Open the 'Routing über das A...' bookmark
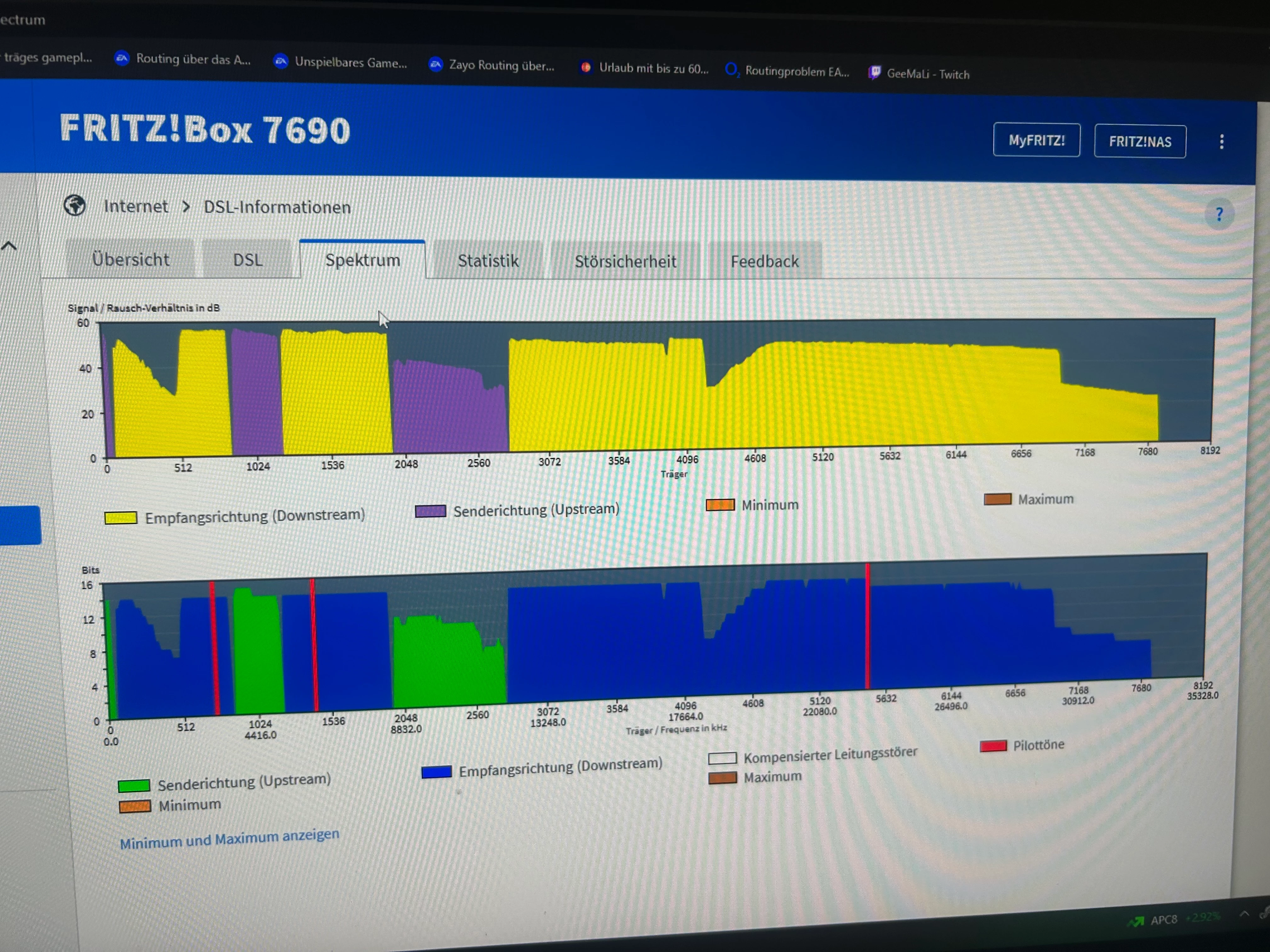This screenshot has height=952, width=1270. click(183, 59)
